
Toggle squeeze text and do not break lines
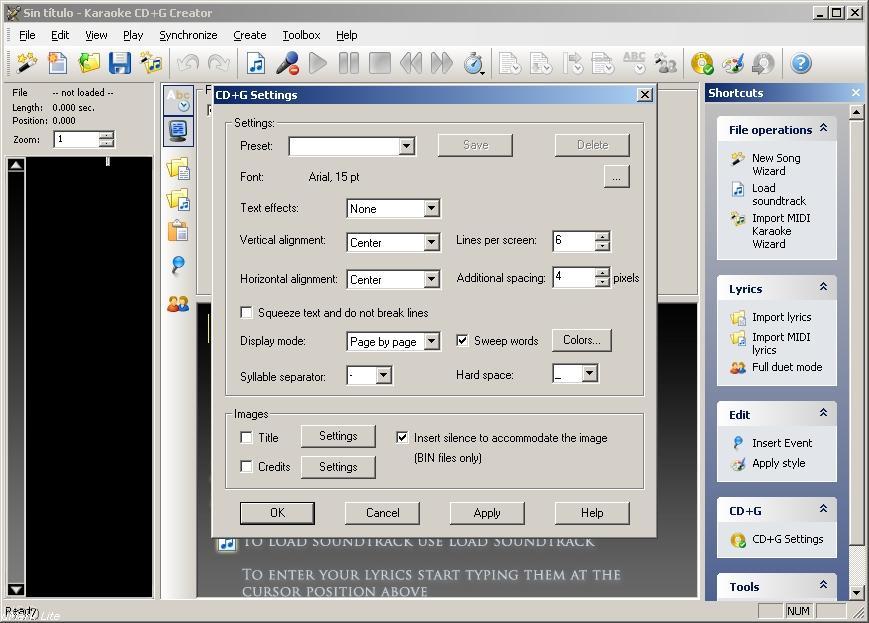click(245, 312)
